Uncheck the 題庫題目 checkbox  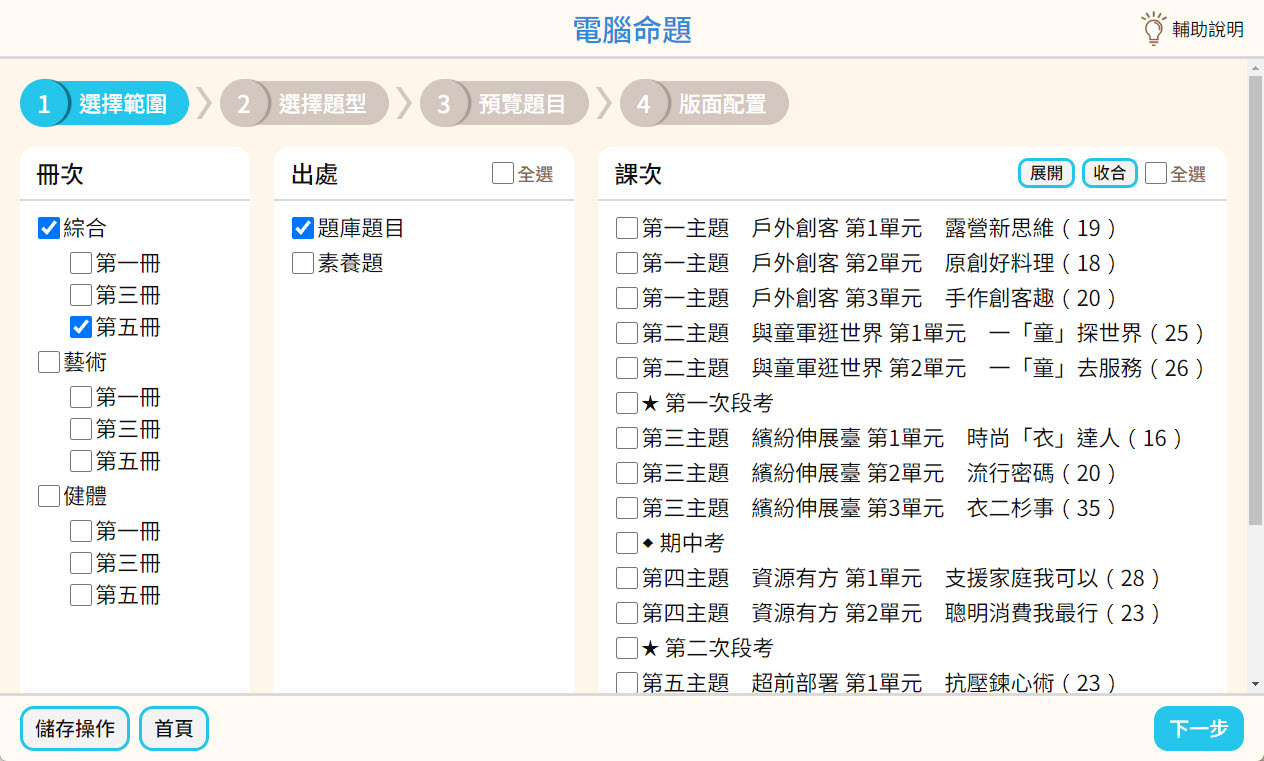(303, 228)
